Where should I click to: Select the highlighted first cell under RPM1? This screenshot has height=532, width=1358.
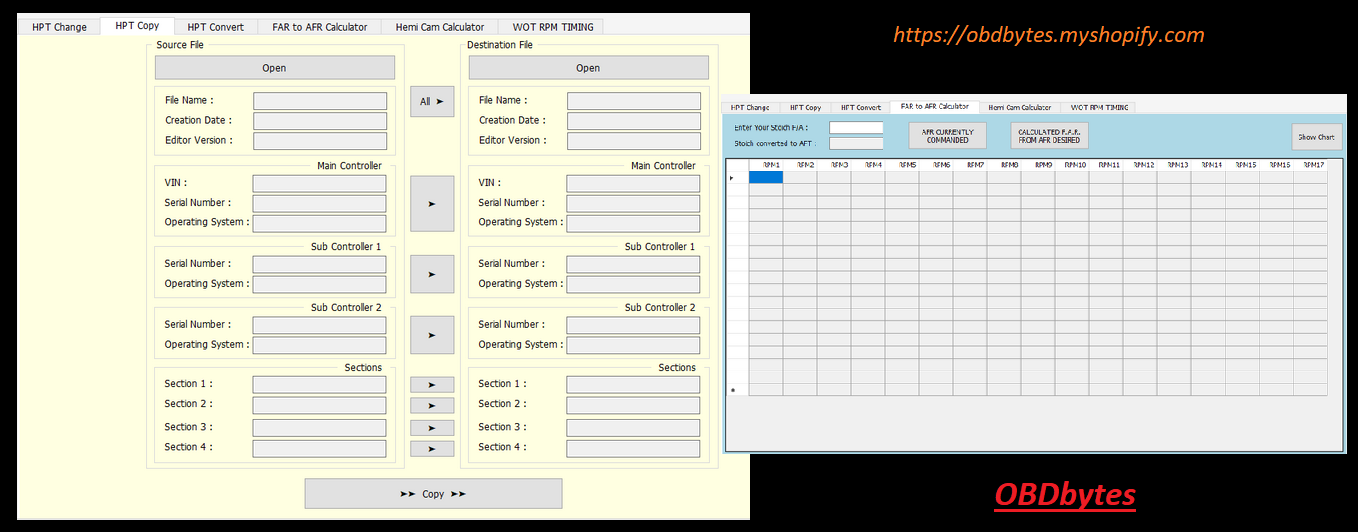coord(766,177)
